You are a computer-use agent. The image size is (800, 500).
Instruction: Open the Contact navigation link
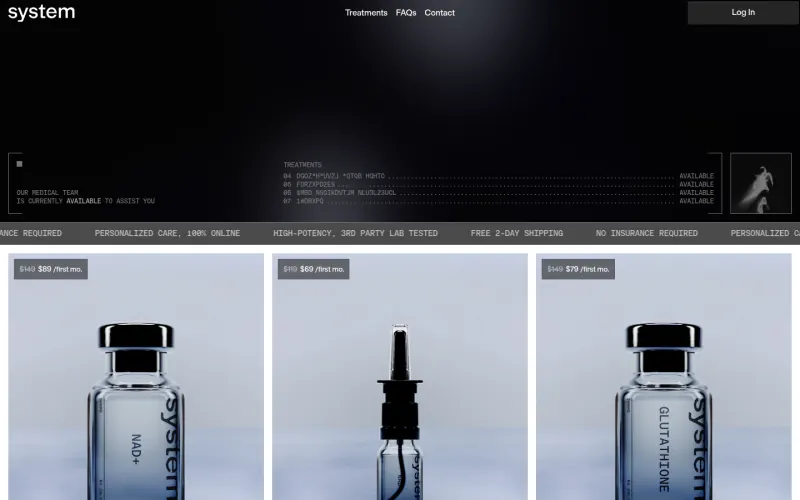tap(439, 13)
